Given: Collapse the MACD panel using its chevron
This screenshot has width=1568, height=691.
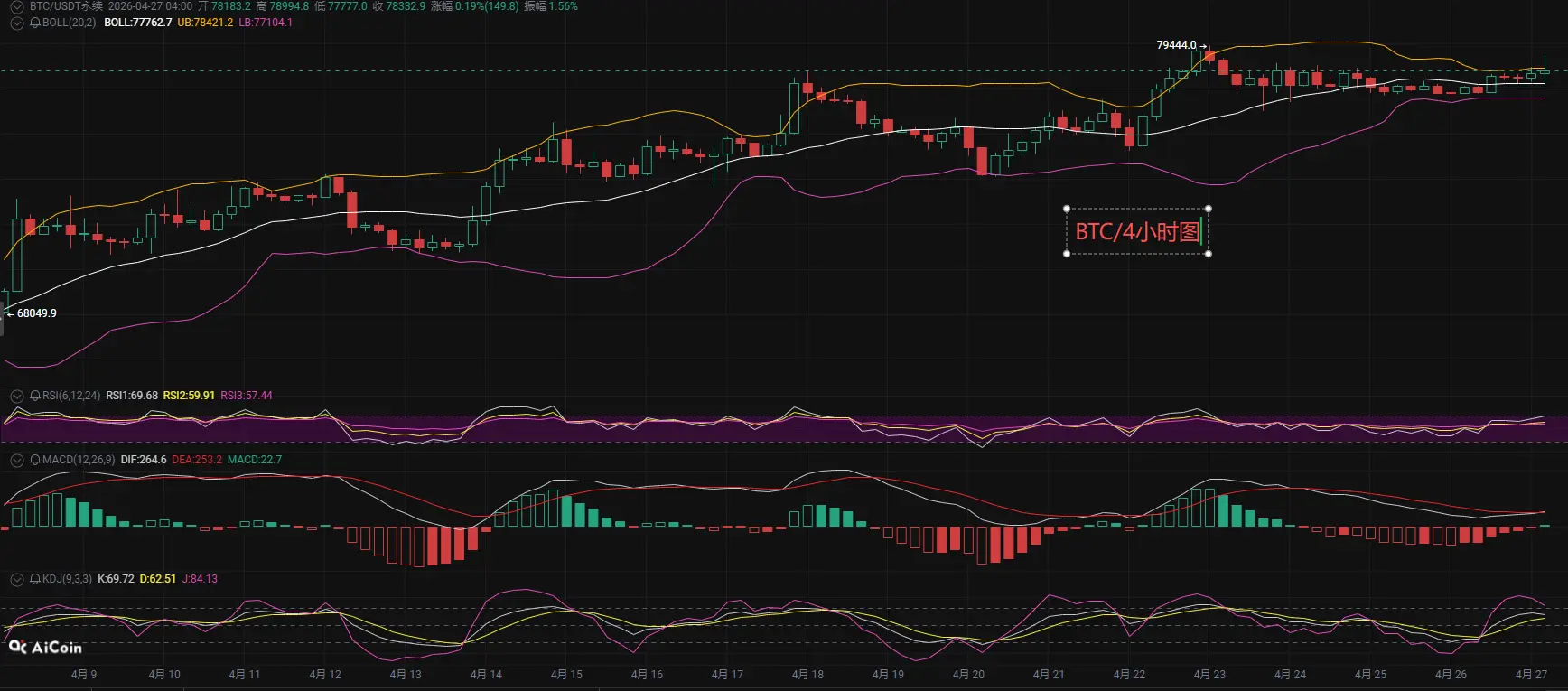Looking at the screenshot, I should pos(16,460).
